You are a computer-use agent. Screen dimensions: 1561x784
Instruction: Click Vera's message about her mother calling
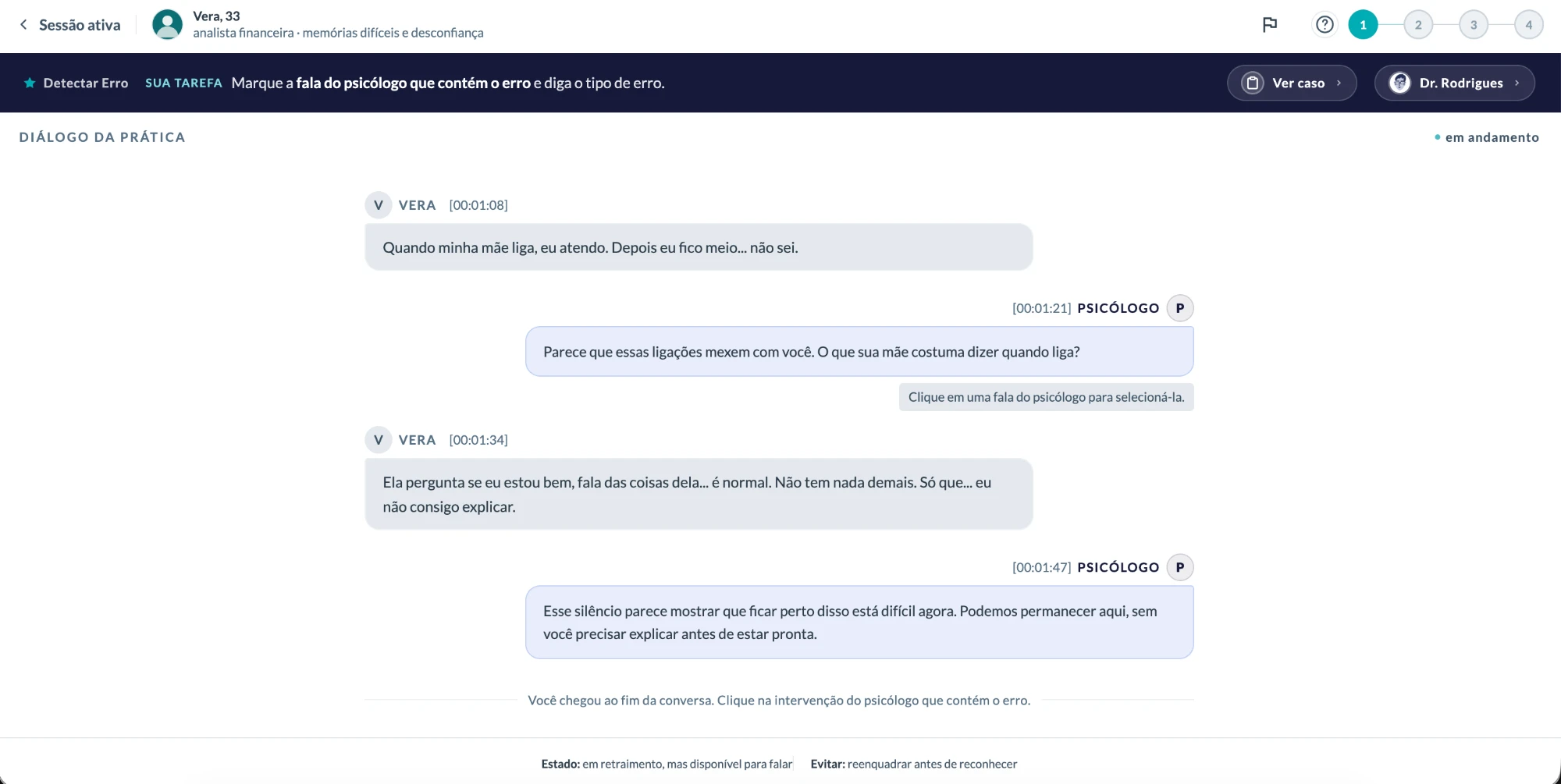(x=699, y=247)
